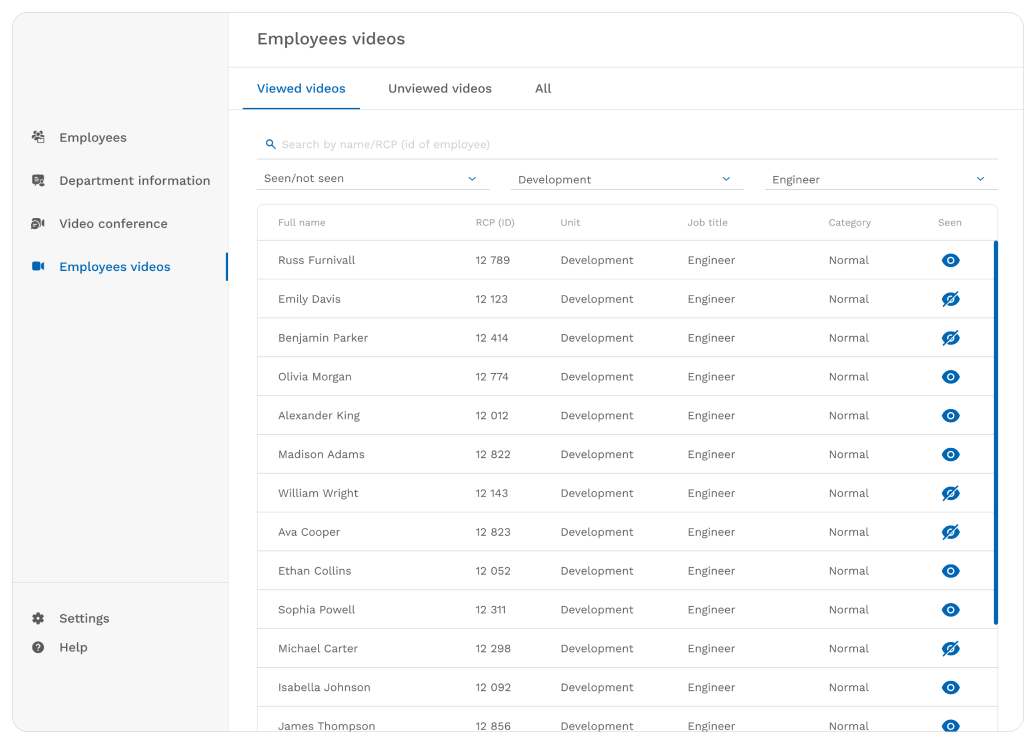Open Settings from the sidebar
1036x744 pixels.
(x=84, y=618)
